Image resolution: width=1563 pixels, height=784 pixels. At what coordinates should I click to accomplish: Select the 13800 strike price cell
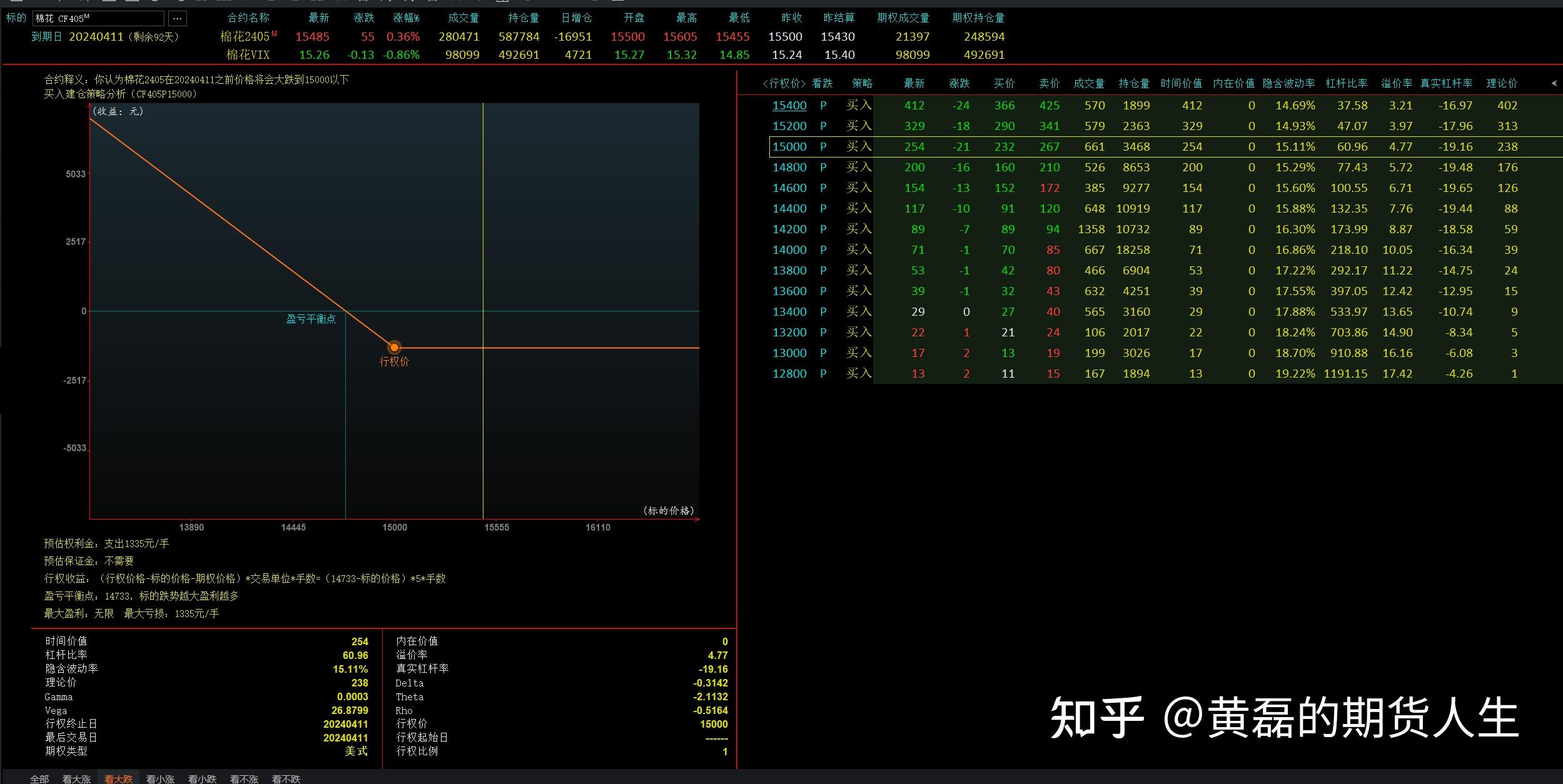point(789,271)
